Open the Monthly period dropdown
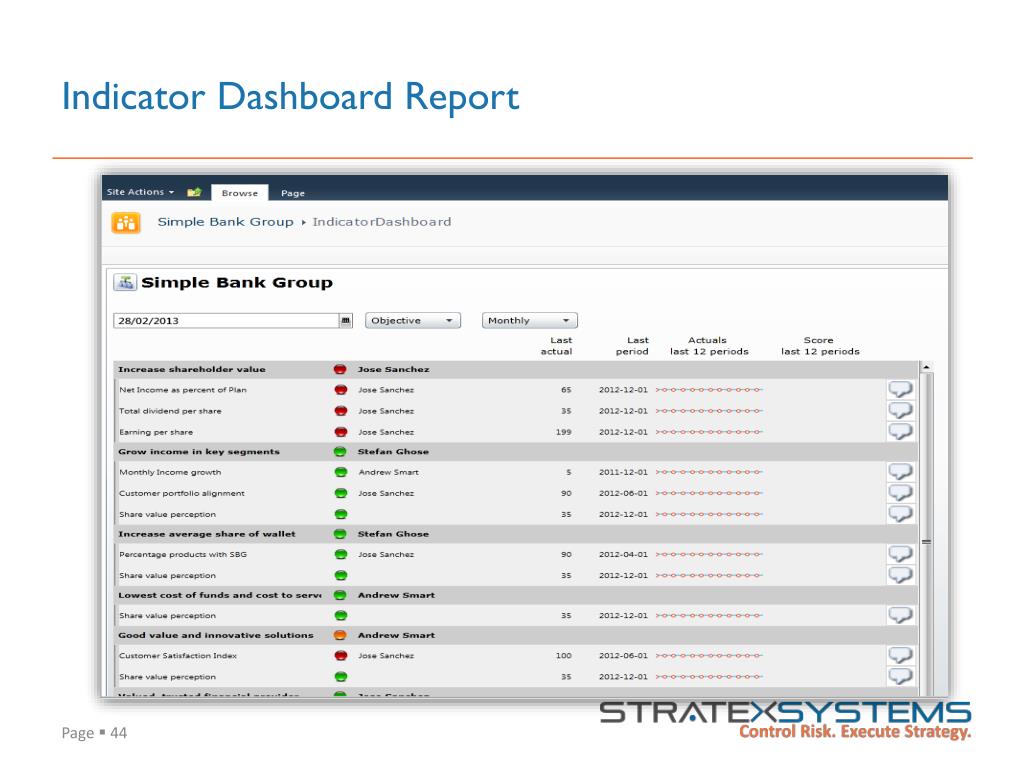This screenshot has width=1024, height=768. [x=530, y=321]
